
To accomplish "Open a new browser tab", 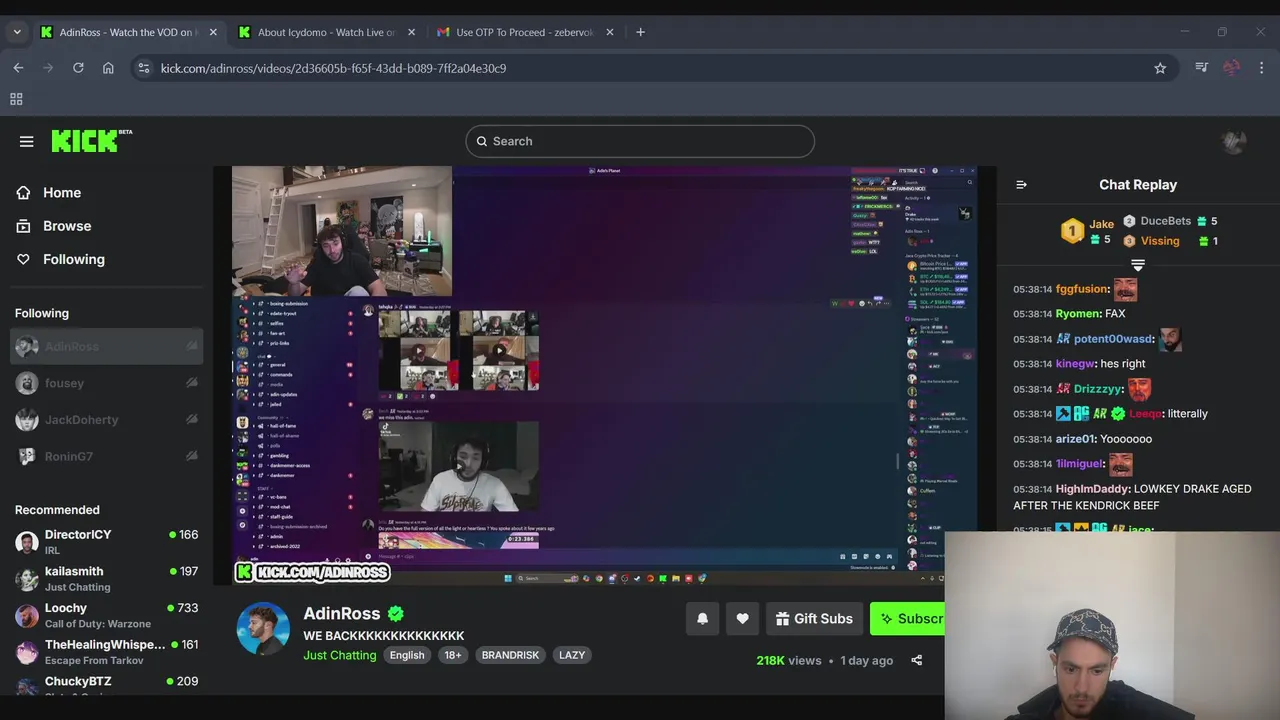I will (640, 32).
